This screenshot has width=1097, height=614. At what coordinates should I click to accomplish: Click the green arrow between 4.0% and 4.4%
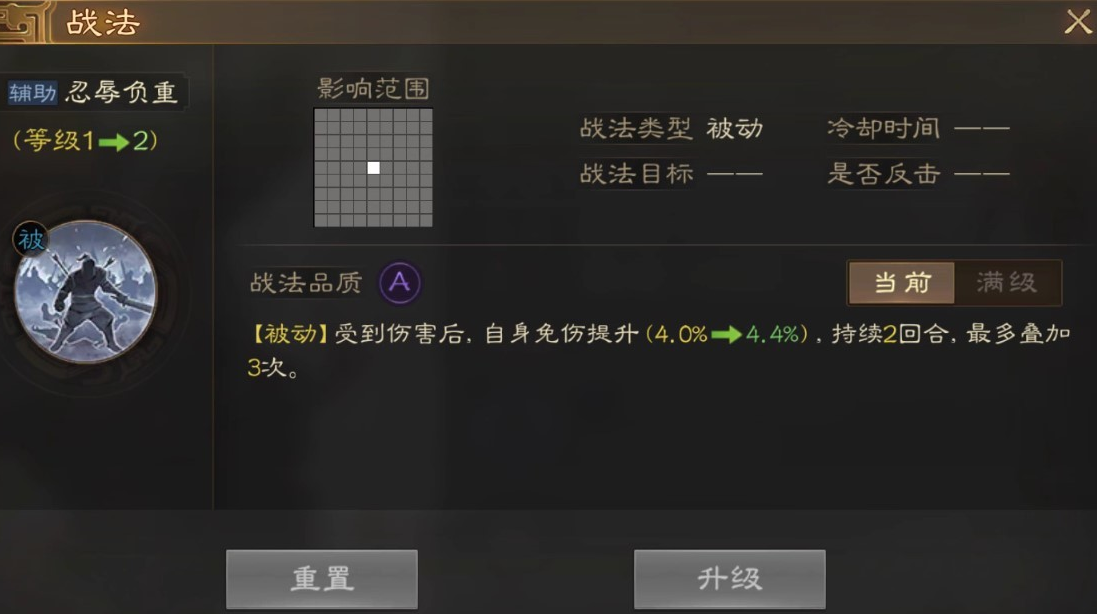click(x=726, y=335)
